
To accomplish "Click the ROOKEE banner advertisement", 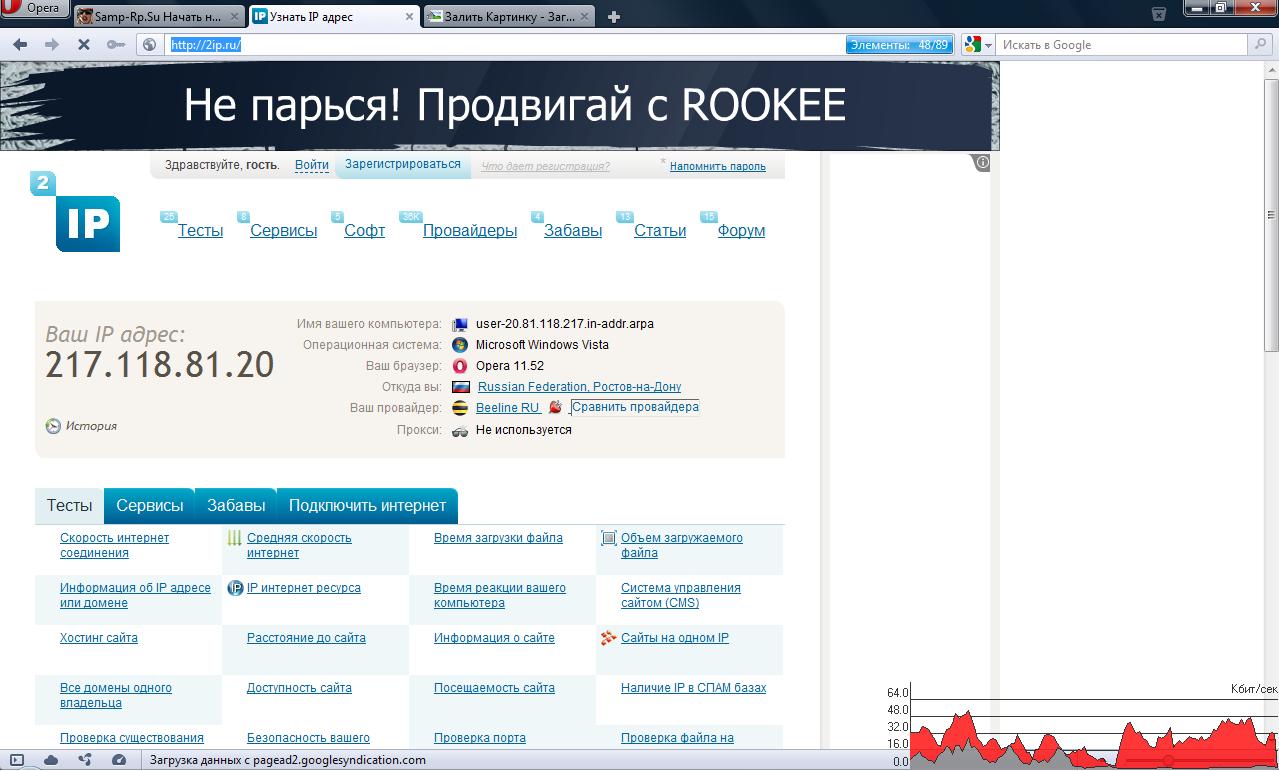I will (x=500, y=105).
